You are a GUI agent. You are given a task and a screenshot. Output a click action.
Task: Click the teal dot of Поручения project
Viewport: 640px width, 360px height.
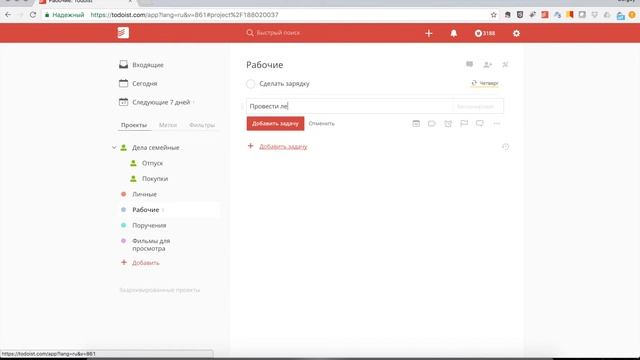pos(124,225)
